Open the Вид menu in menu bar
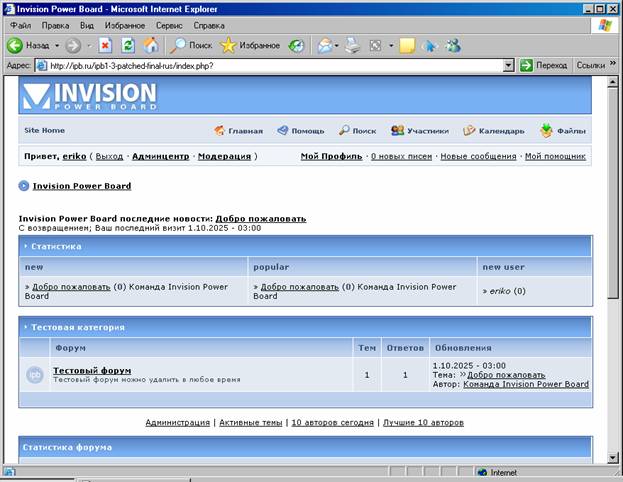Image resolution: width=623 pixels, height=482 pixels. tap(87, 24)
